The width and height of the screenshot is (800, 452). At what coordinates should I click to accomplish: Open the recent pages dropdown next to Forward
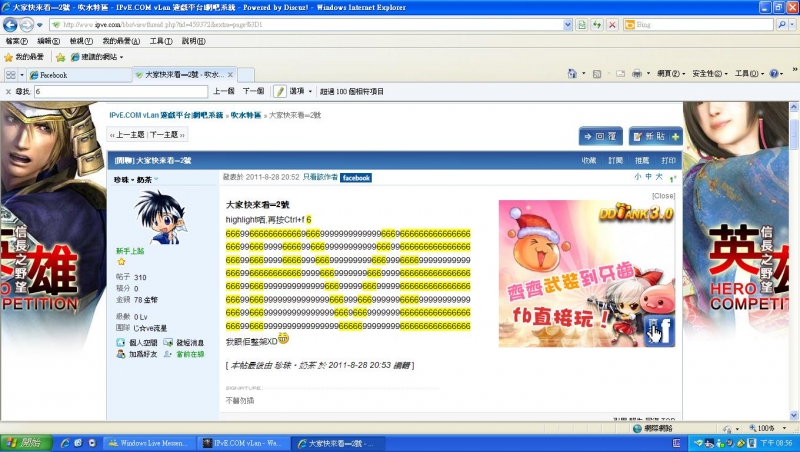tap(39, 25)
